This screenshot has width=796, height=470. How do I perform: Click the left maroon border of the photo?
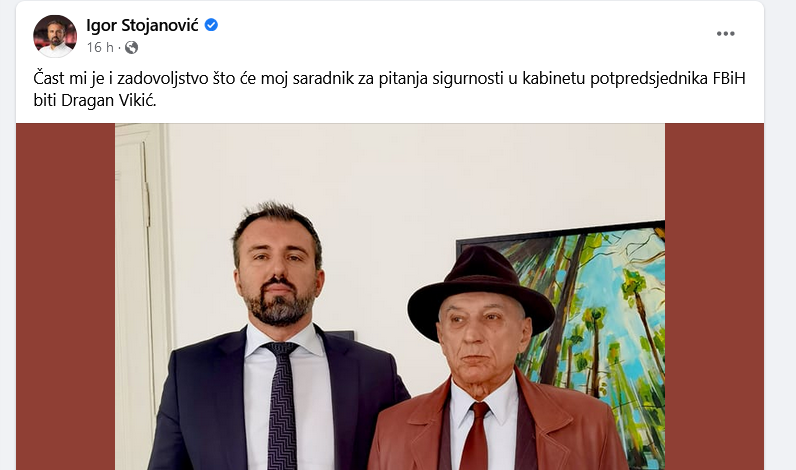[x=65, y=296]
